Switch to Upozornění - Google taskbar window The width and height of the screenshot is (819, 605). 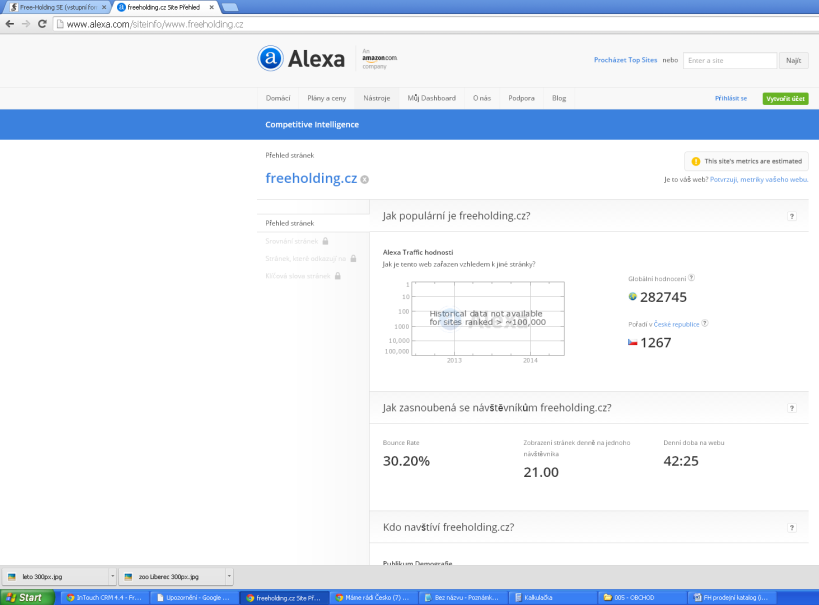tap(194, 597)
